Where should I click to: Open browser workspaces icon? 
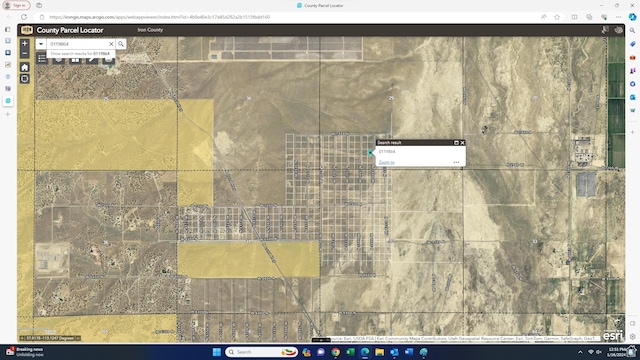click(39, 5)
